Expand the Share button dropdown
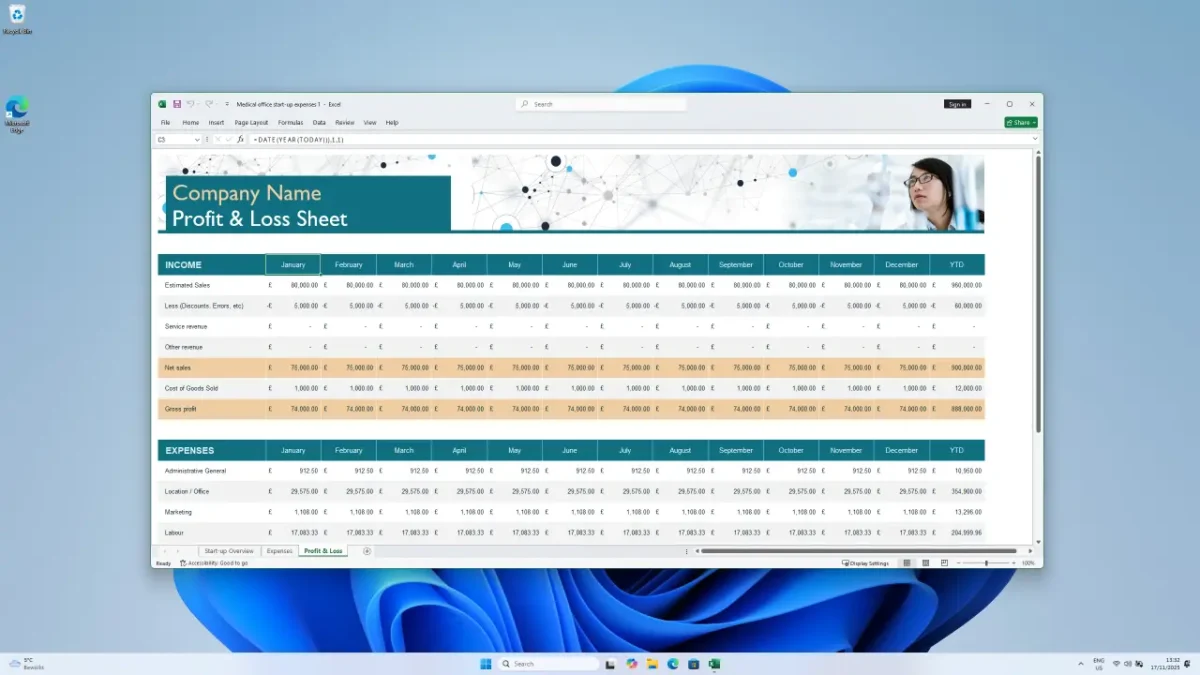 pyautogui.click(x=1034, y=123)
